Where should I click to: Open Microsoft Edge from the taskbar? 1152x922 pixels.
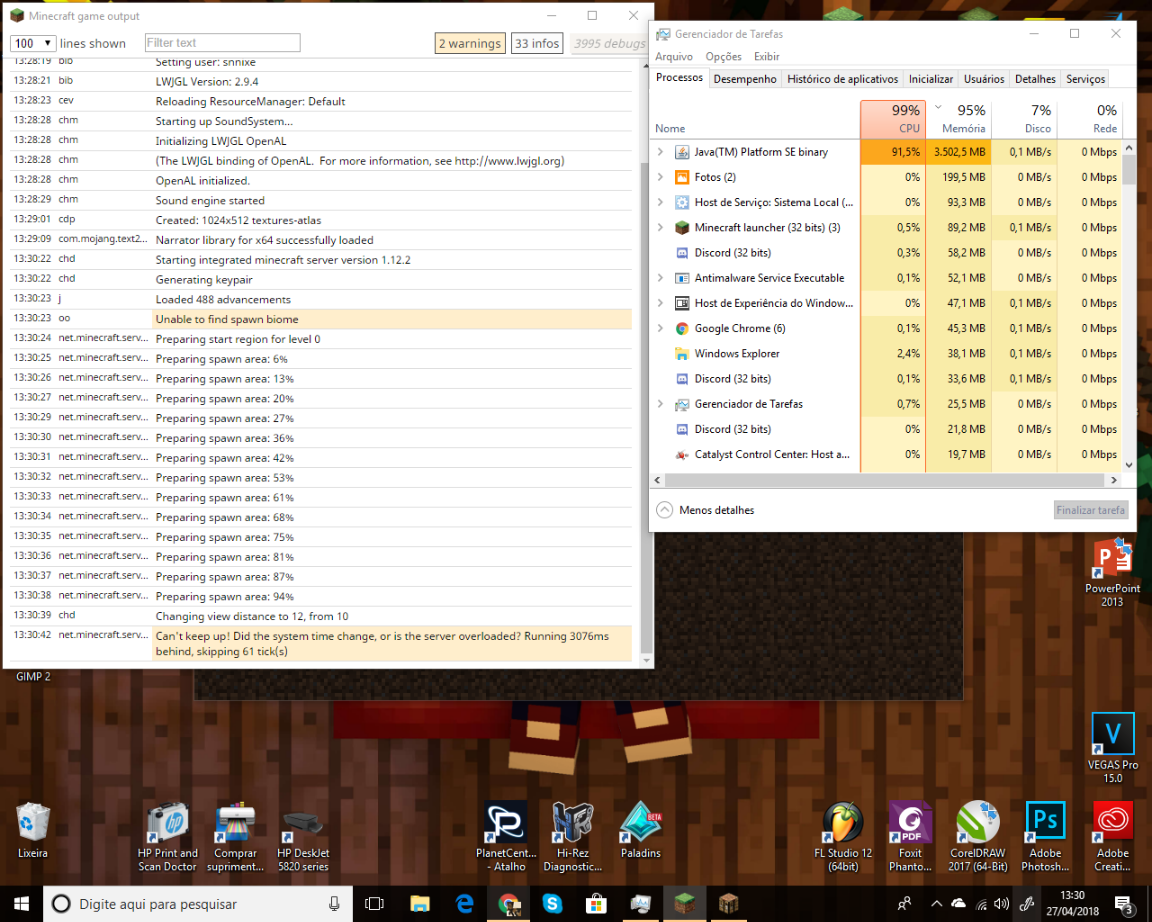click(464, 904)
